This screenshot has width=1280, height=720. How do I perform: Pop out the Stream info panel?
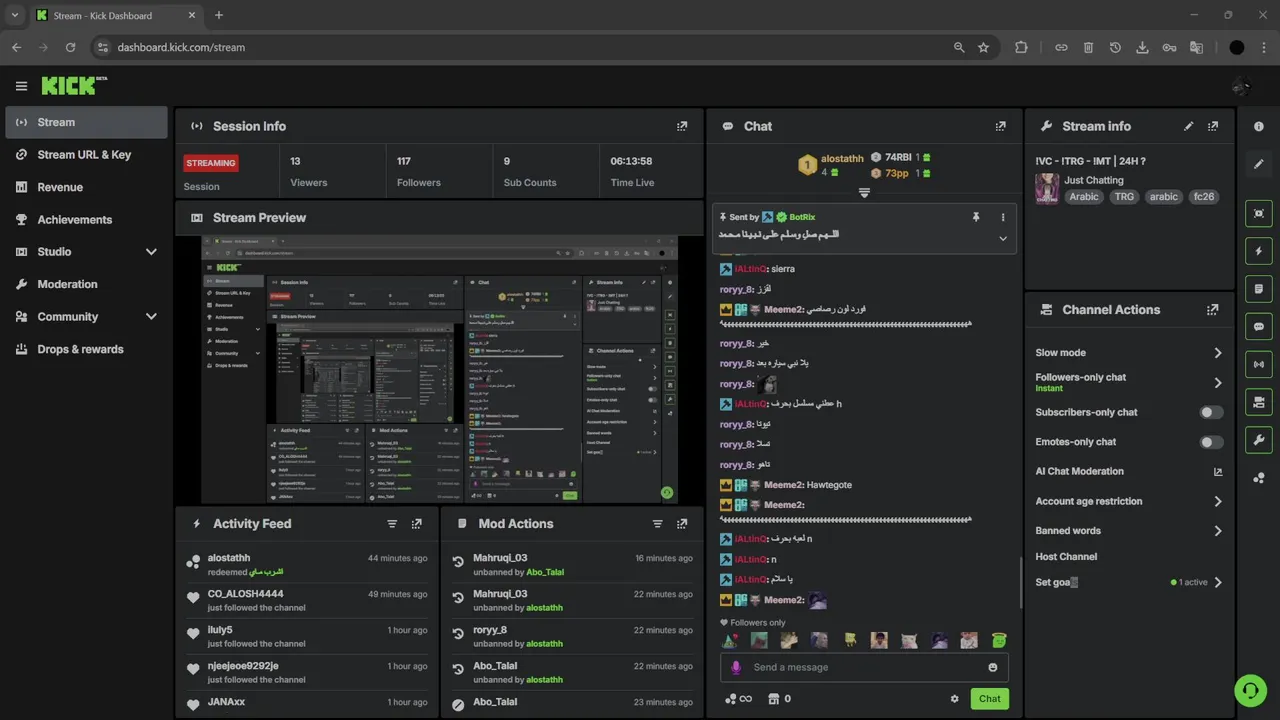(x=1213, y=126)
